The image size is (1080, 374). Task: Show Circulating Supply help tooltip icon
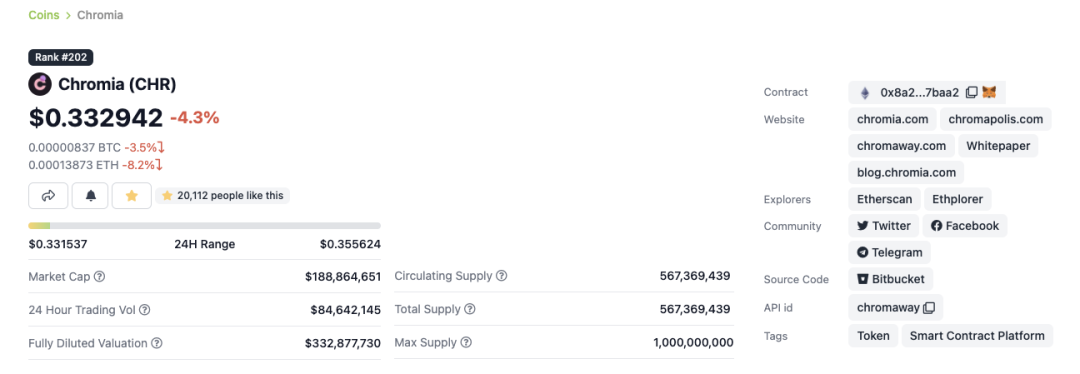click(501, 276)
